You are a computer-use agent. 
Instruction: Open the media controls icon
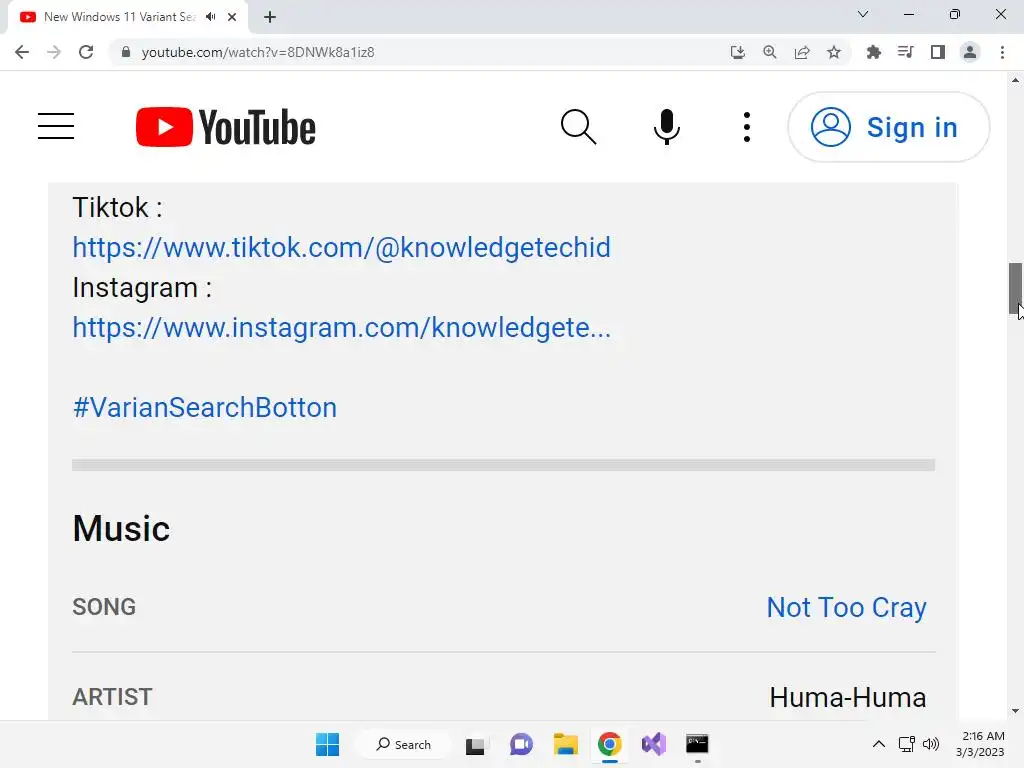[905, 52]
